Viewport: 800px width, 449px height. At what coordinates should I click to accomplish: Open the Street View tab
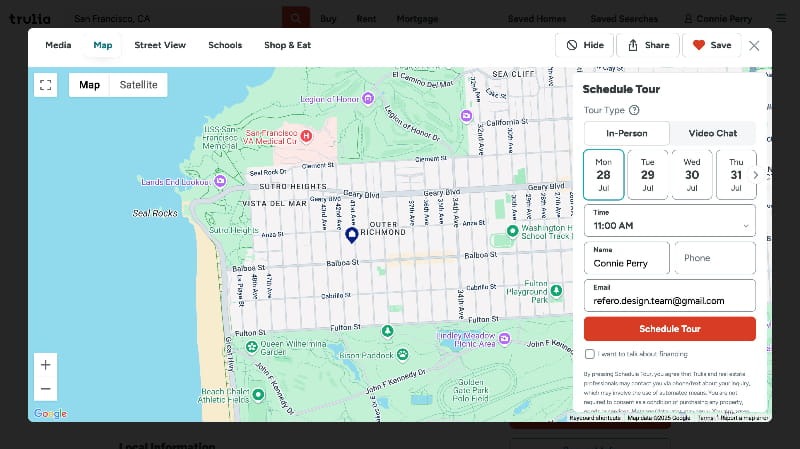click(x=160, y=45)
